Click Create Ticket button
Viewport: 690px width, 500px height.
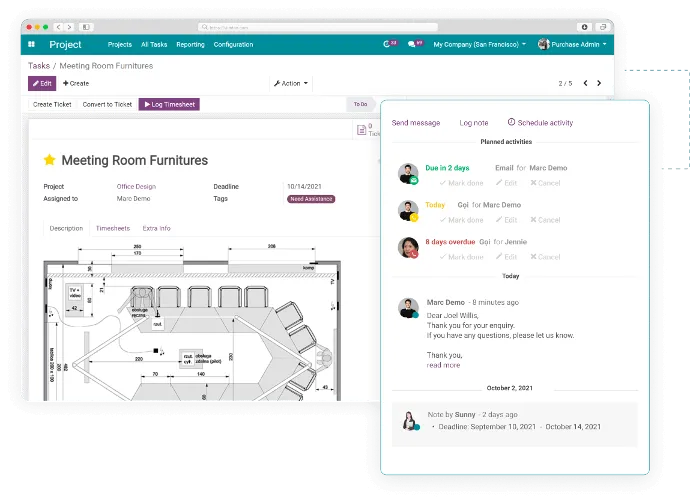click(52, 104)
